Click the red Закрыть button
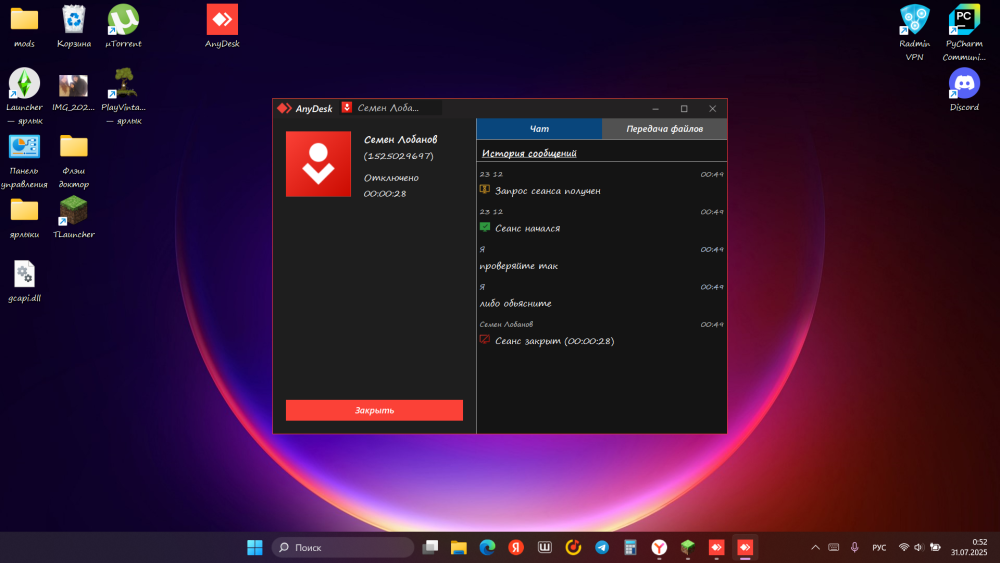The width and height of the screenshot is (1000, 563). (374, 410)
